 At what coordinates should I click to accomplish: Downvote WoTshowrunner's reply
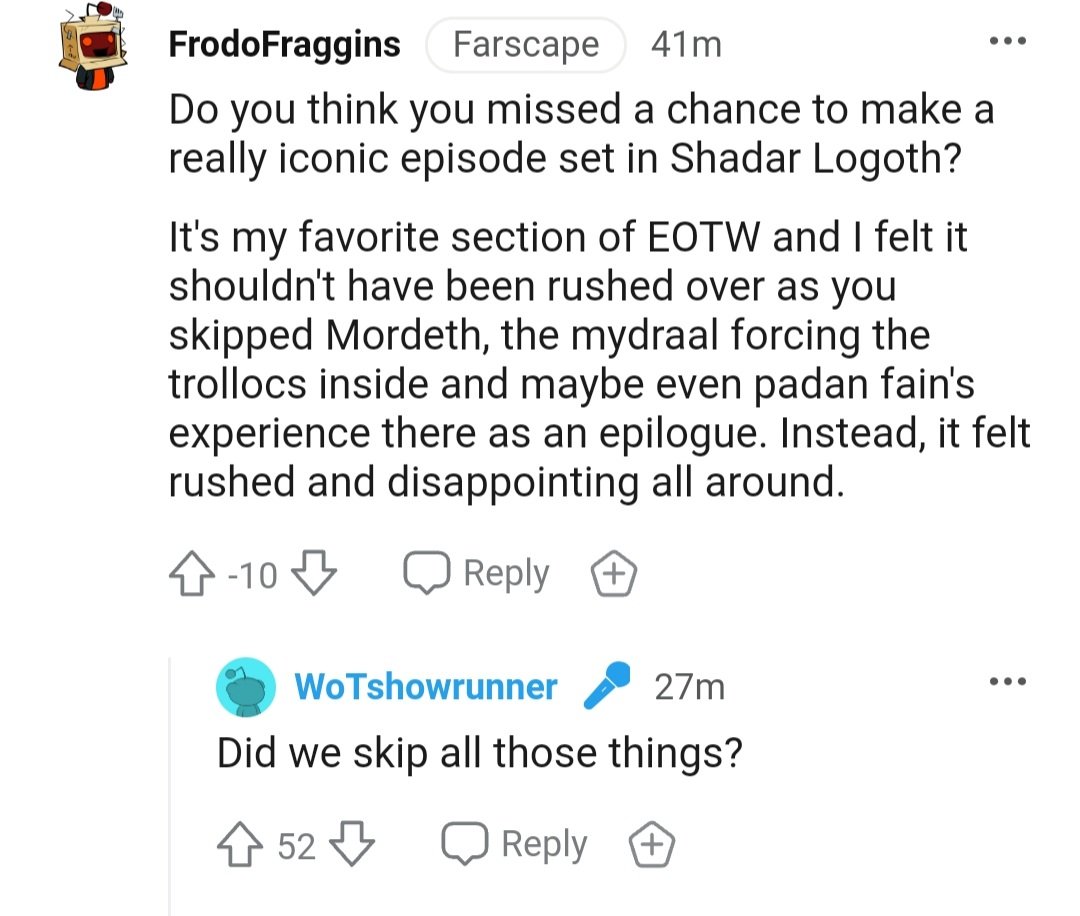click(x=353, y=846)
